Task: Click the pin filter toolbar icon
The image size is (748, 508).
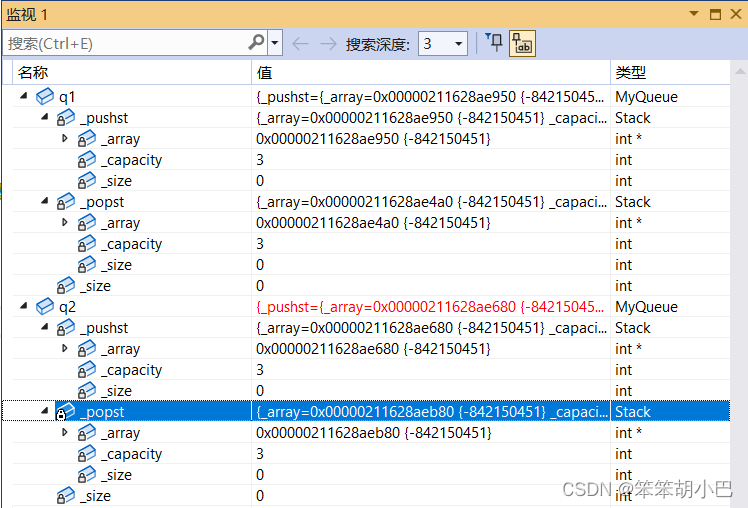Action: click(494, 43)
